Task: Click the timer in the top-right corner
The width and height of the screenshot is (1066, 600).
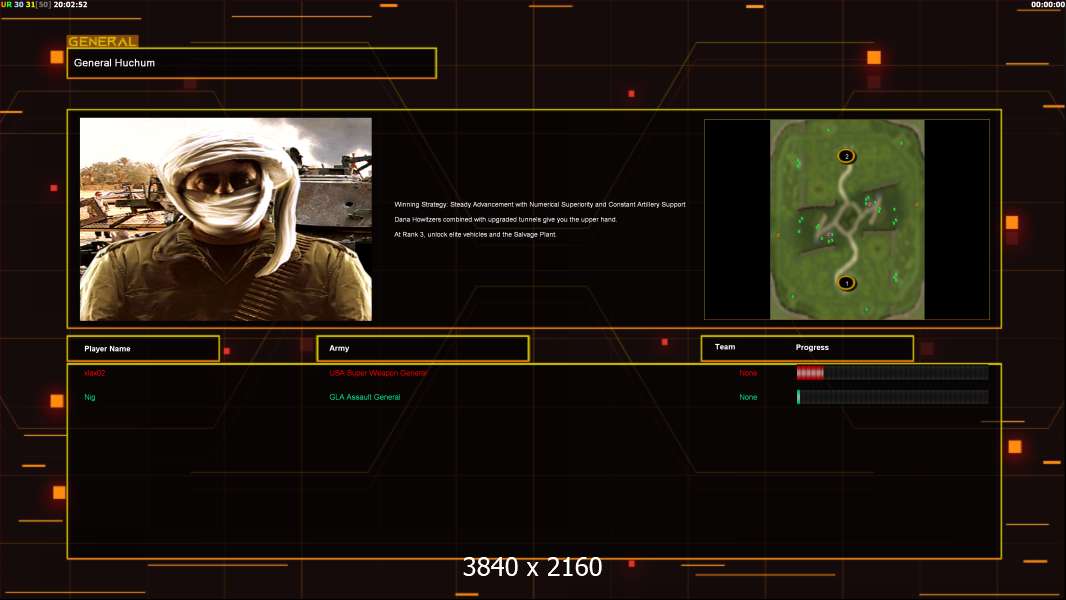Action: [x=1048, y=4]
